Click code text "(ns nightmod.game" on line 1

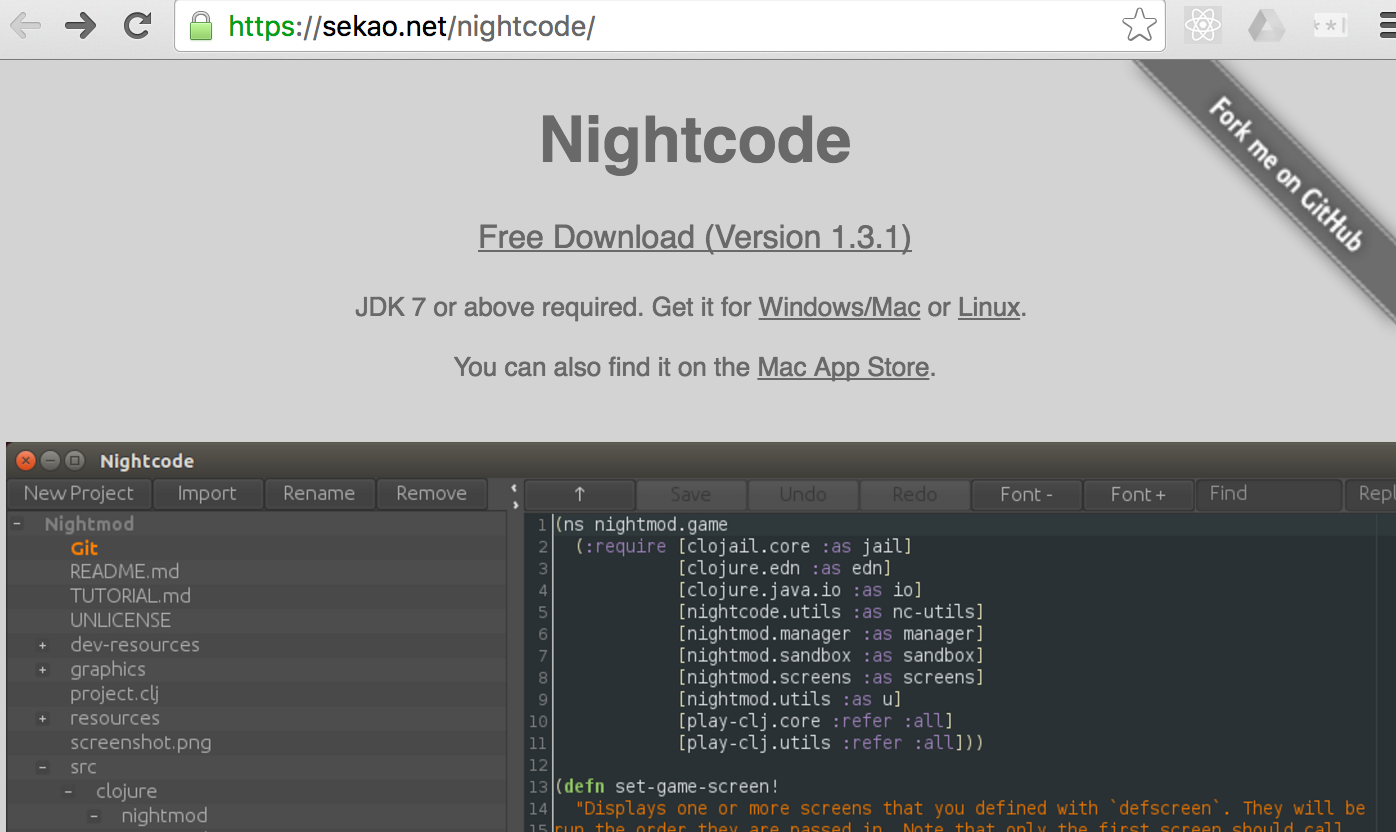point(641,524)
